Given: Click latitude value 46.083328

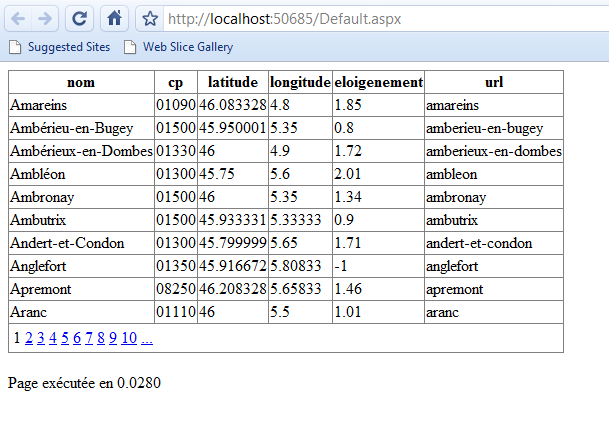Looking at the screenshot, I should point(233,105).
